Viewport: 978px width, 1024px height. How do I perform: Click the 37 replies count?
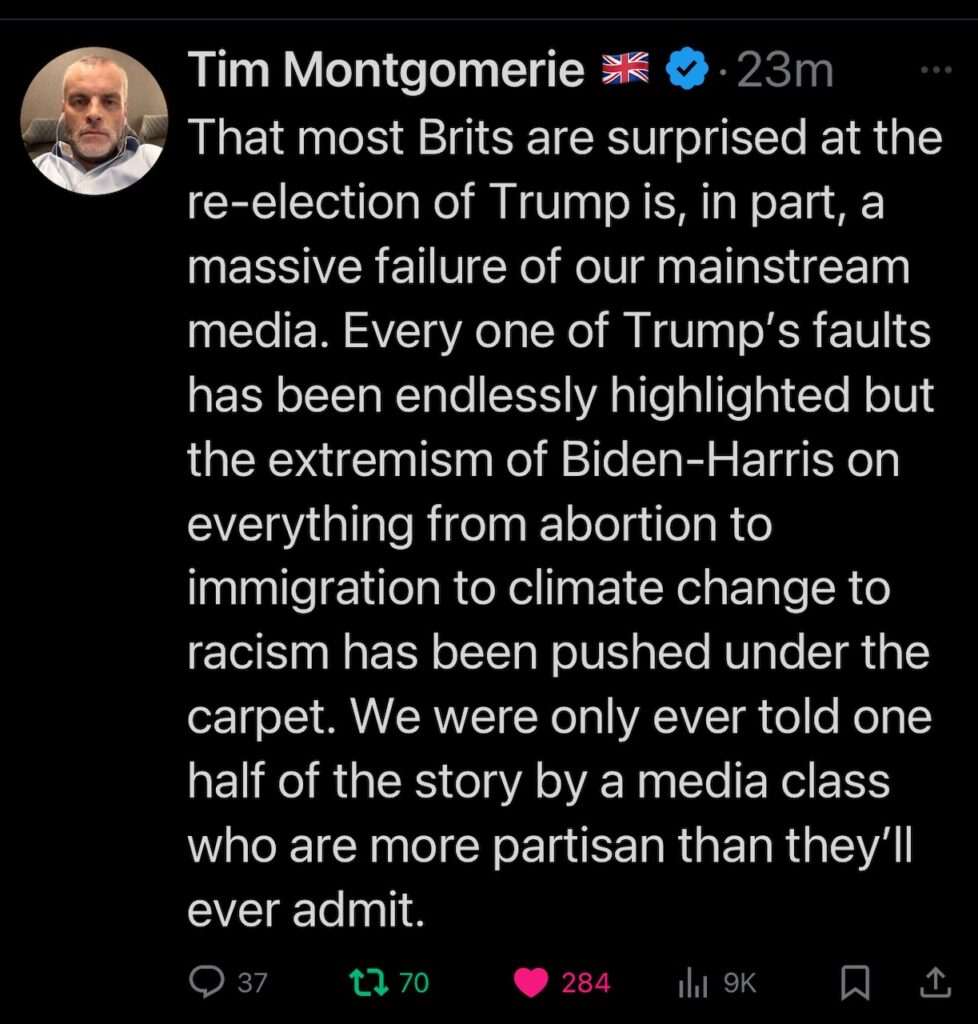[x=252, y=983]
